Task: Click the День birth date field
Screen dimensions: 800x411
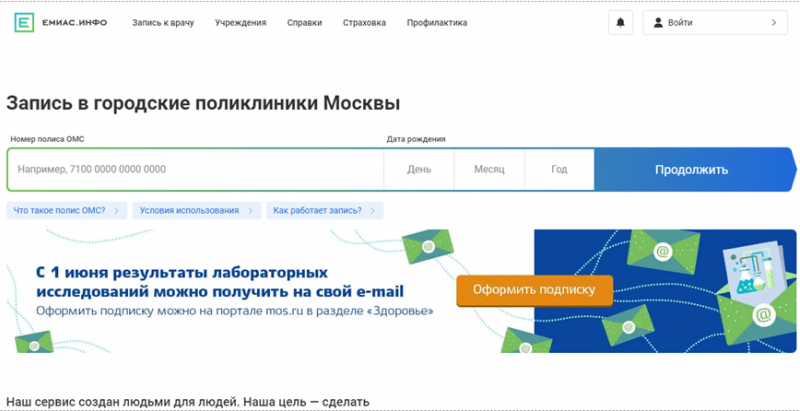Action: [419, 169]
